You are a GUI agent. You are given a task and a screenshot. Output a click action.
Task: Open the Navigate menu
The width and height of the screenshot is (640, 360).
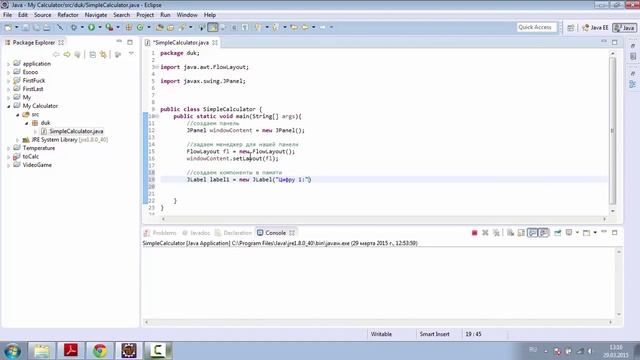[x=96, y=15]
